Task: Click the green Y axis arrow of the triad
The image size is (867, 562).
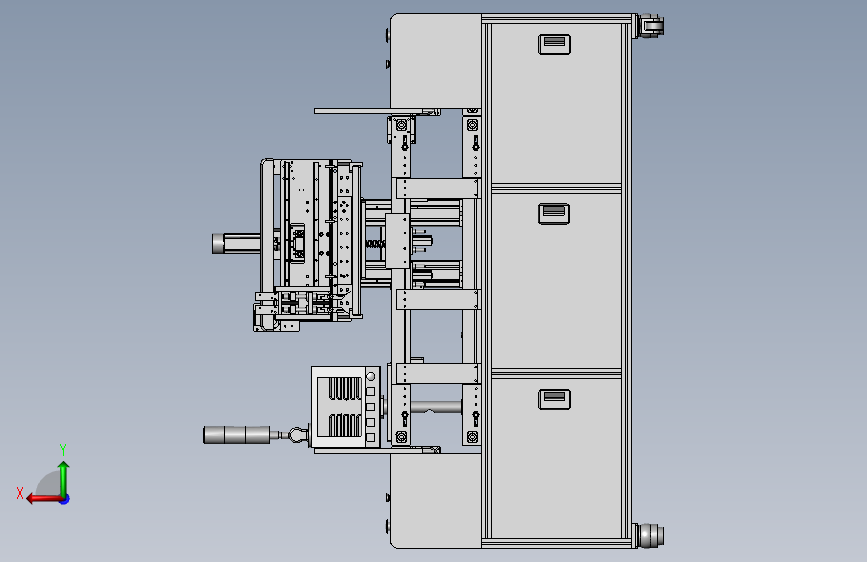Action: pyautogui.click(x=64, y=478)
